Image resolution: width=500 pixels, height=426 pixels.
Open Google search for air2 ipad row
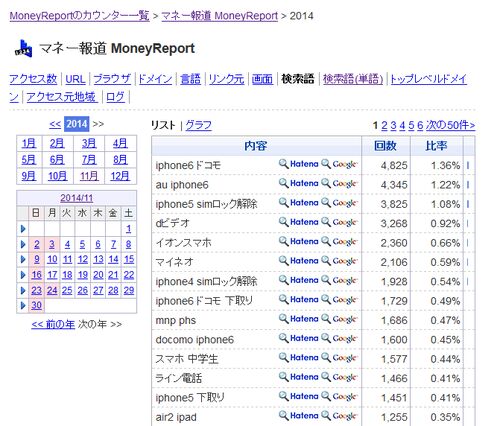pos(340,416)
